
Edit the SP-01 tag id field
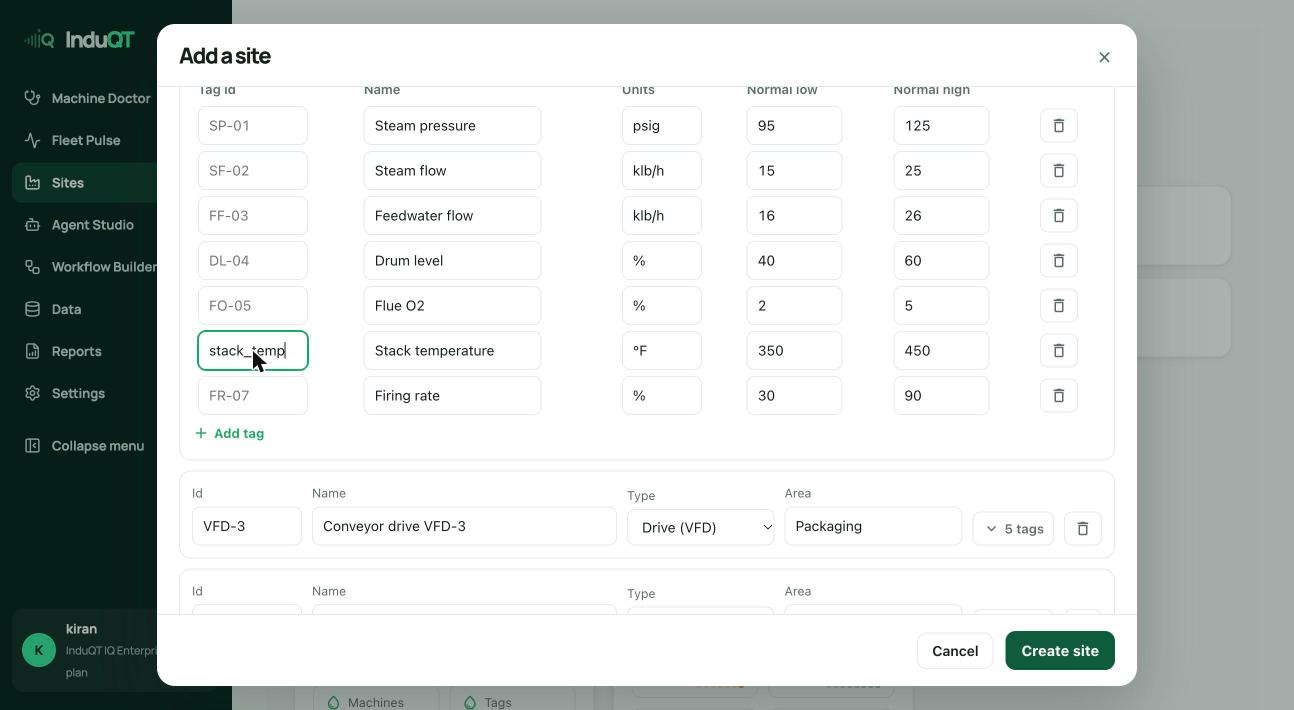[253, 126]
